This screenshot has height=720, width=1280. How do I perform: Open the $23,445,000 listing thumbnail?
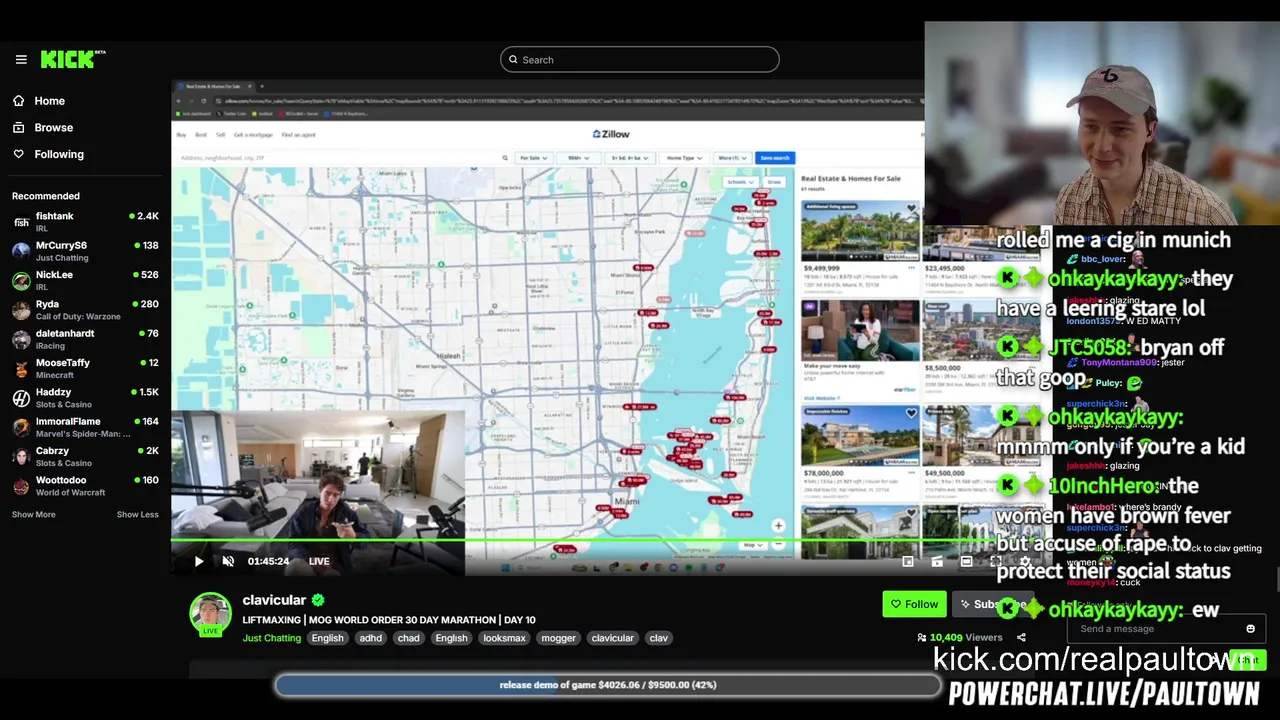983,244
